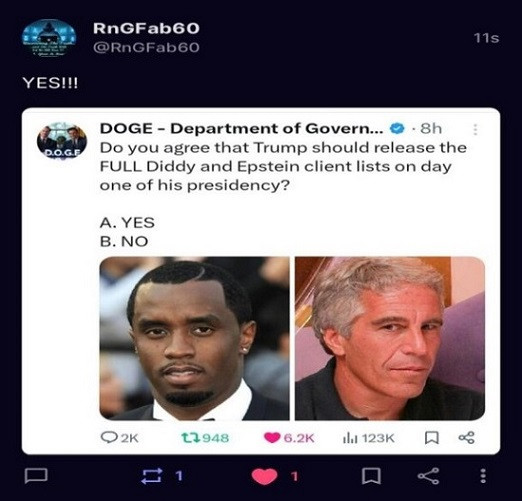Repost RnGFab60's post with repost icon
The height and width of the screenshot is (501, 522).
pyautogui.click(x=152, y=476)
